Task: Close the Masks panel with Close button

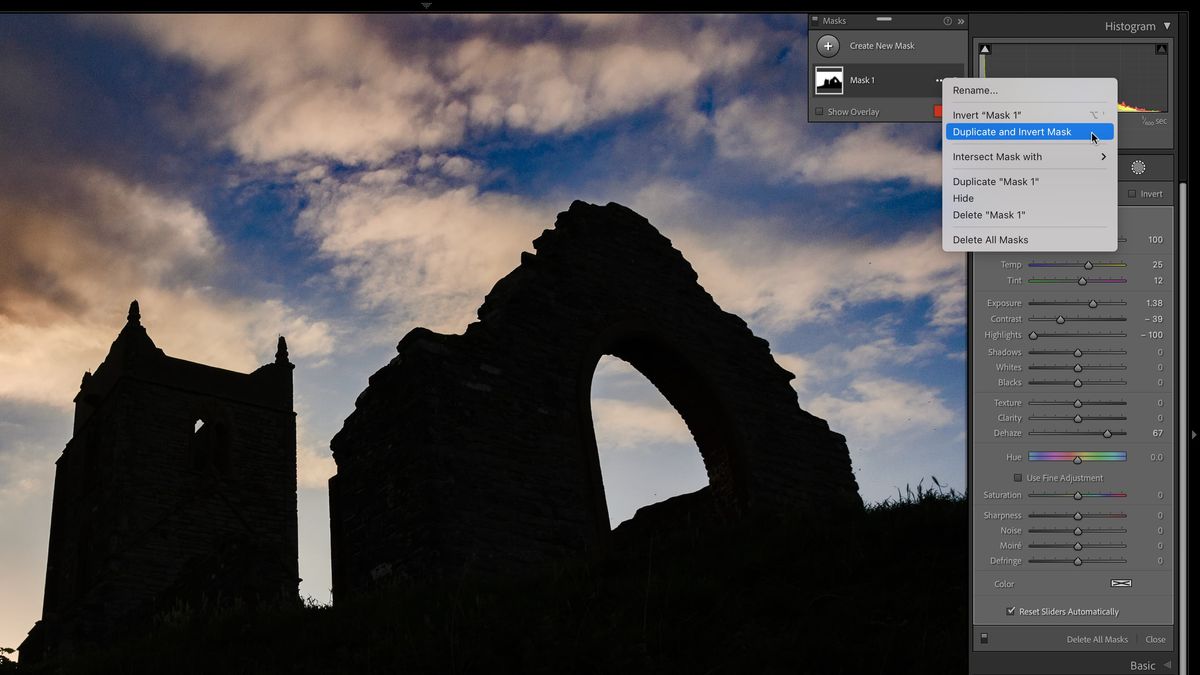Action: coord(1155,639)
